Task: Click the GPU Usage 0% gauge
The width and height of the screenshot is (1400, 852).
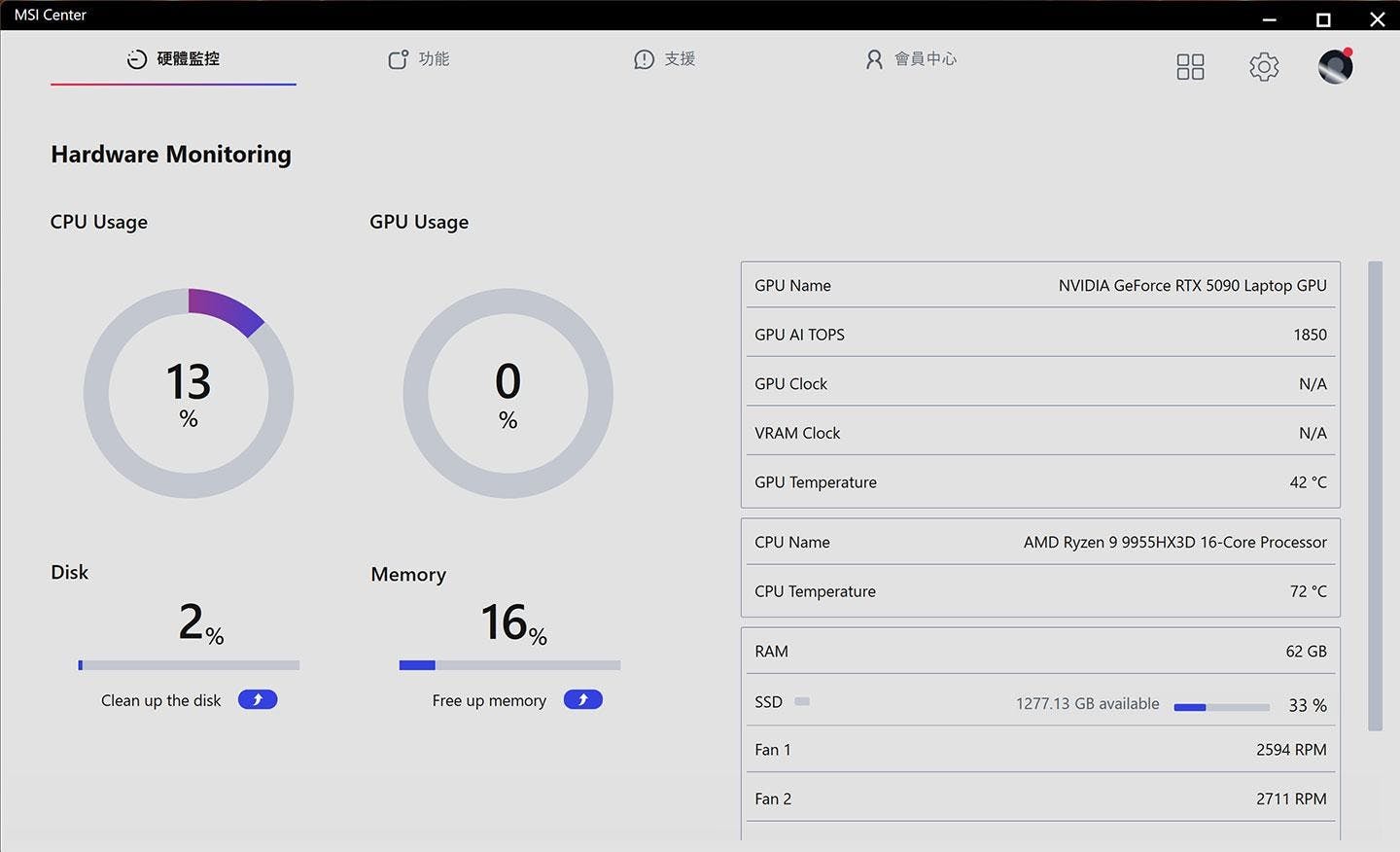Action: point(508,393)
